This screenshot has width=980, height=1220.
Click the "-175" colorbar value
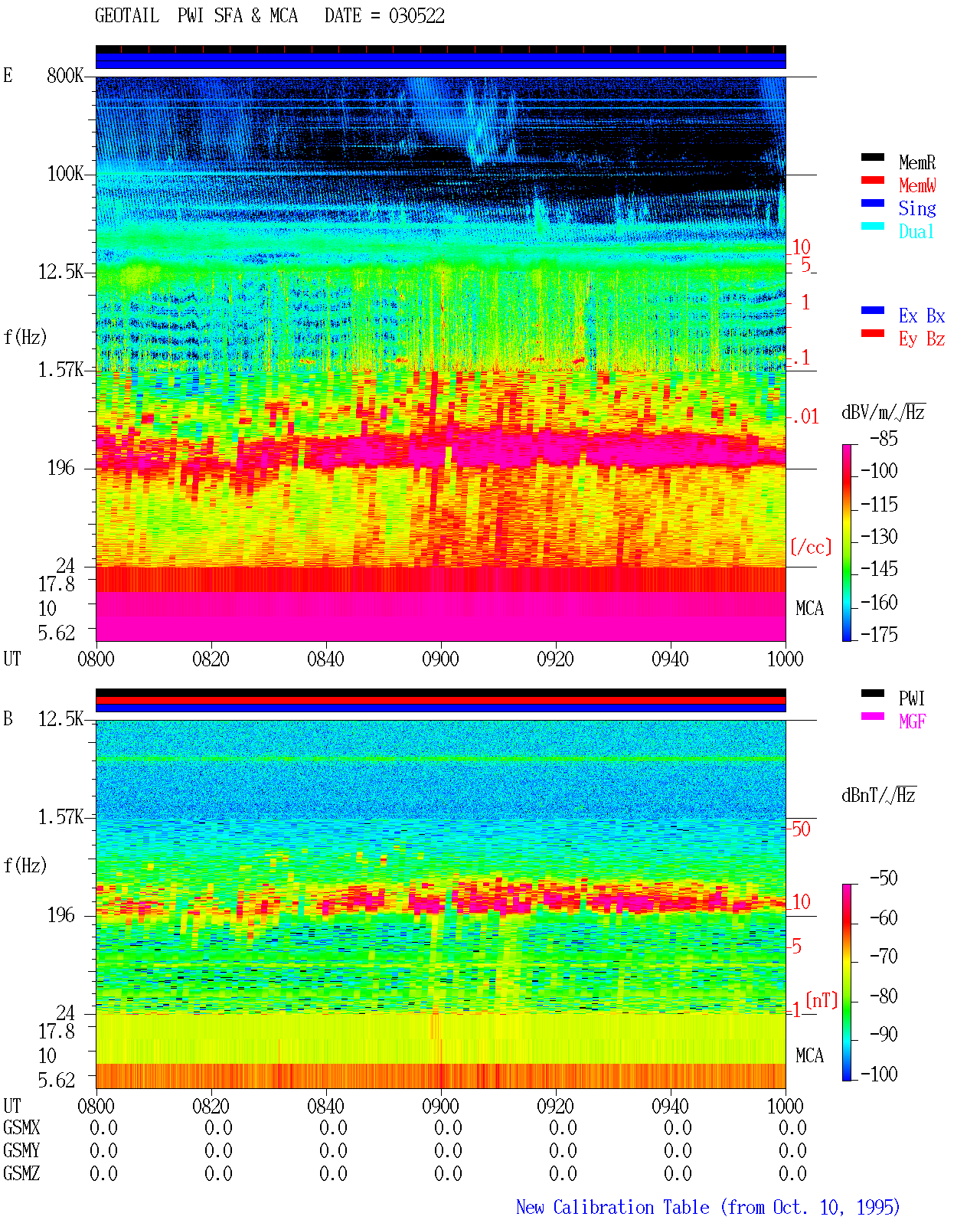point(879,634)
